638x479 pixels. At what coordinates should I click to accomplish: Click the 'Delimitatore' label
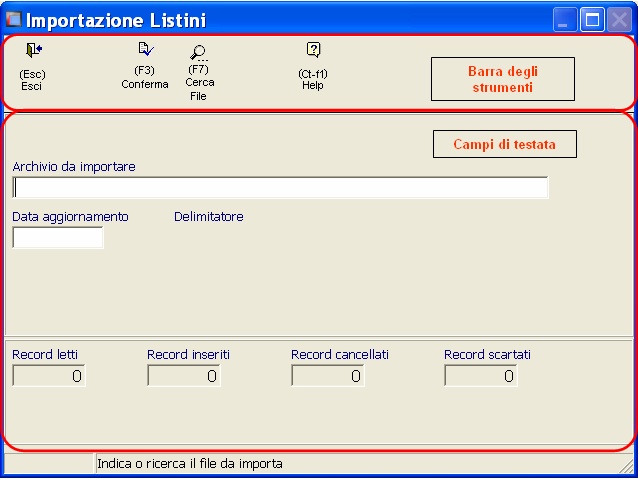pyautogui.click(x=209, y=217)
